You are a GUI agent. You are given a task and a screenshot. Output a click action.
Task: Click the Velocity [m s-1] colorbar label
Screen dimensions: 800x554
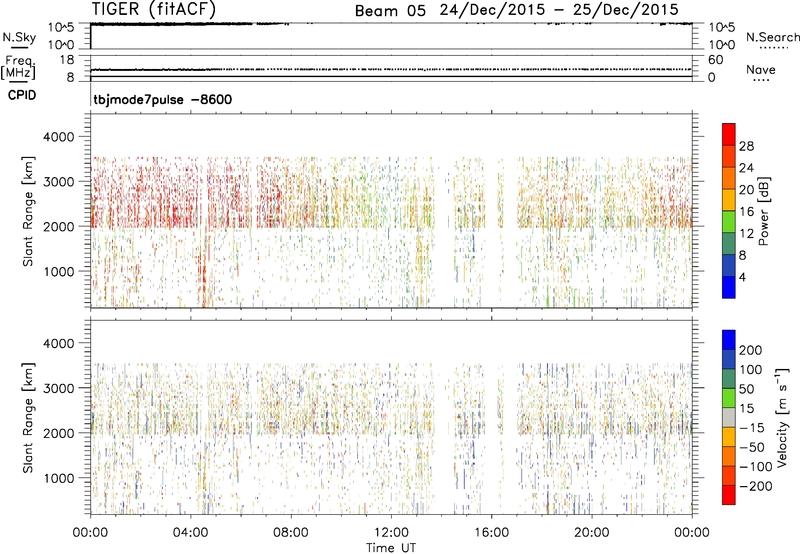[781, 417]
